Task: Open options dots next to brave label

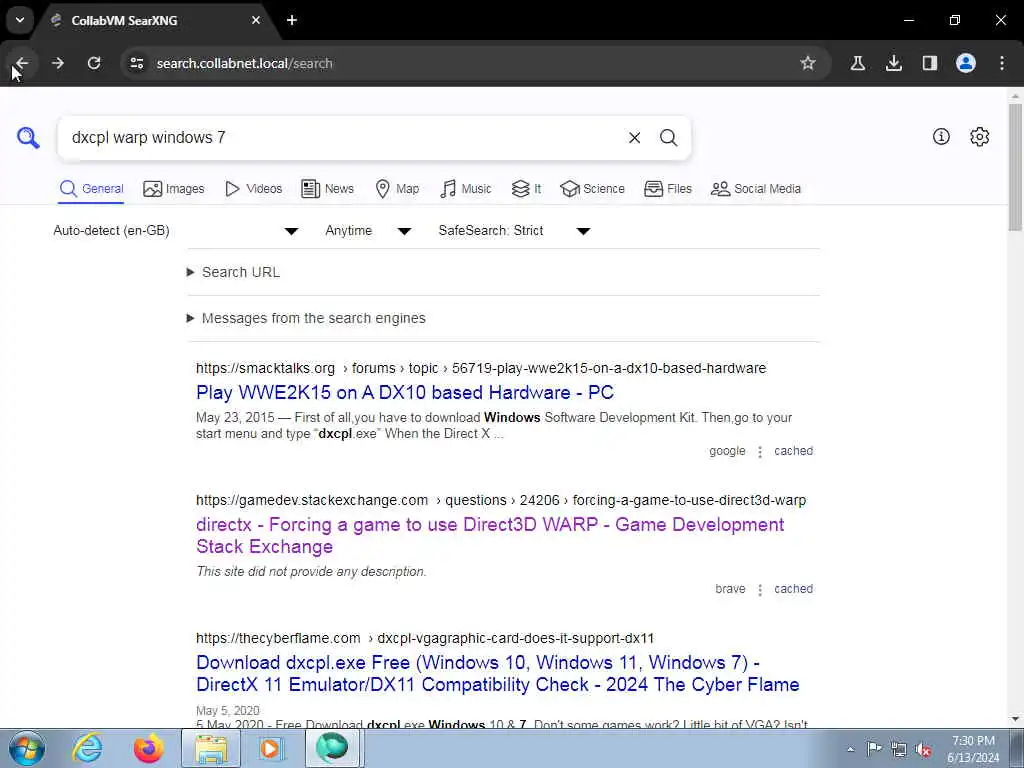Action: (x=760, y=590)
